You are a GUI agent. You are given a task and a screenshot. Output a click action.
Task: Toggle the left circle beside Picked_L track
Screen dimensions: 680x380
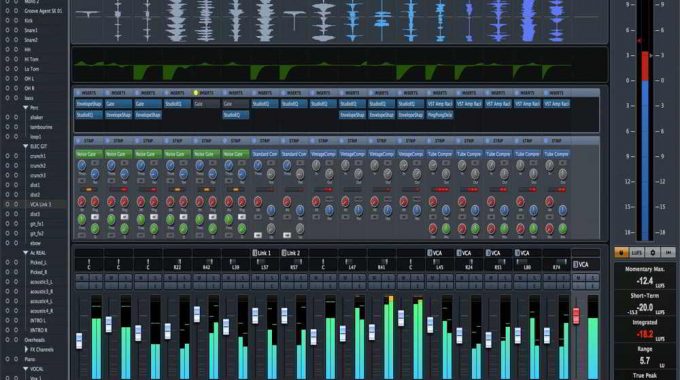(x=7, y=262)
